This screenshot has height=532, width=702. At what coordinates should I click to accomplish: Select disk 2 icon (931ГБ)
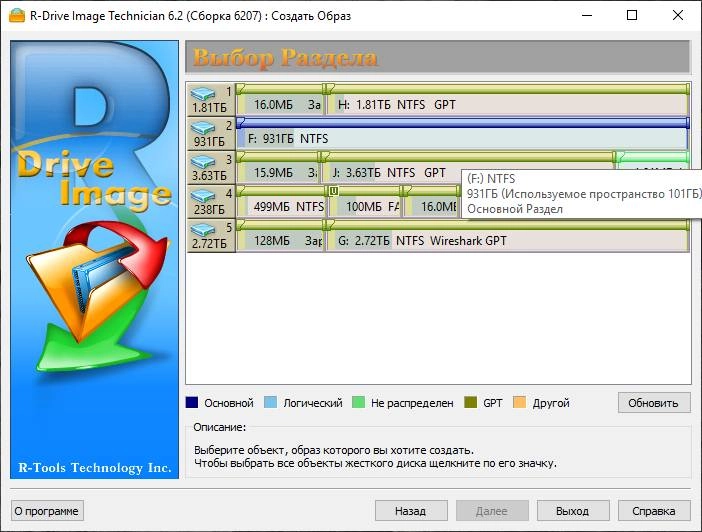tap(211, 133)
